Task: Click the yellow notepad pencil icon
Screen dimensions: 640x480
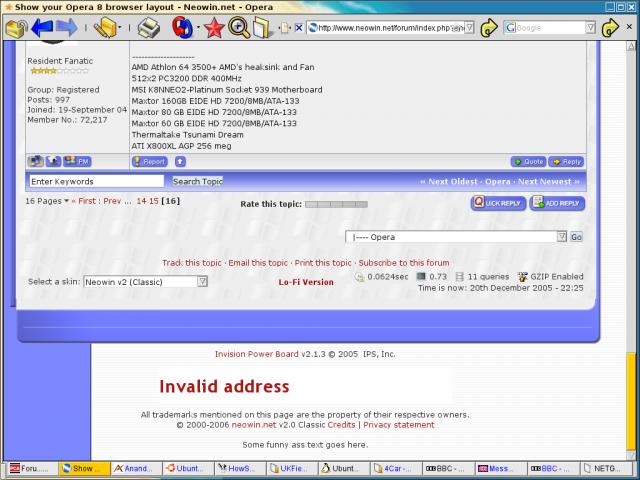Action: [105, 28]
